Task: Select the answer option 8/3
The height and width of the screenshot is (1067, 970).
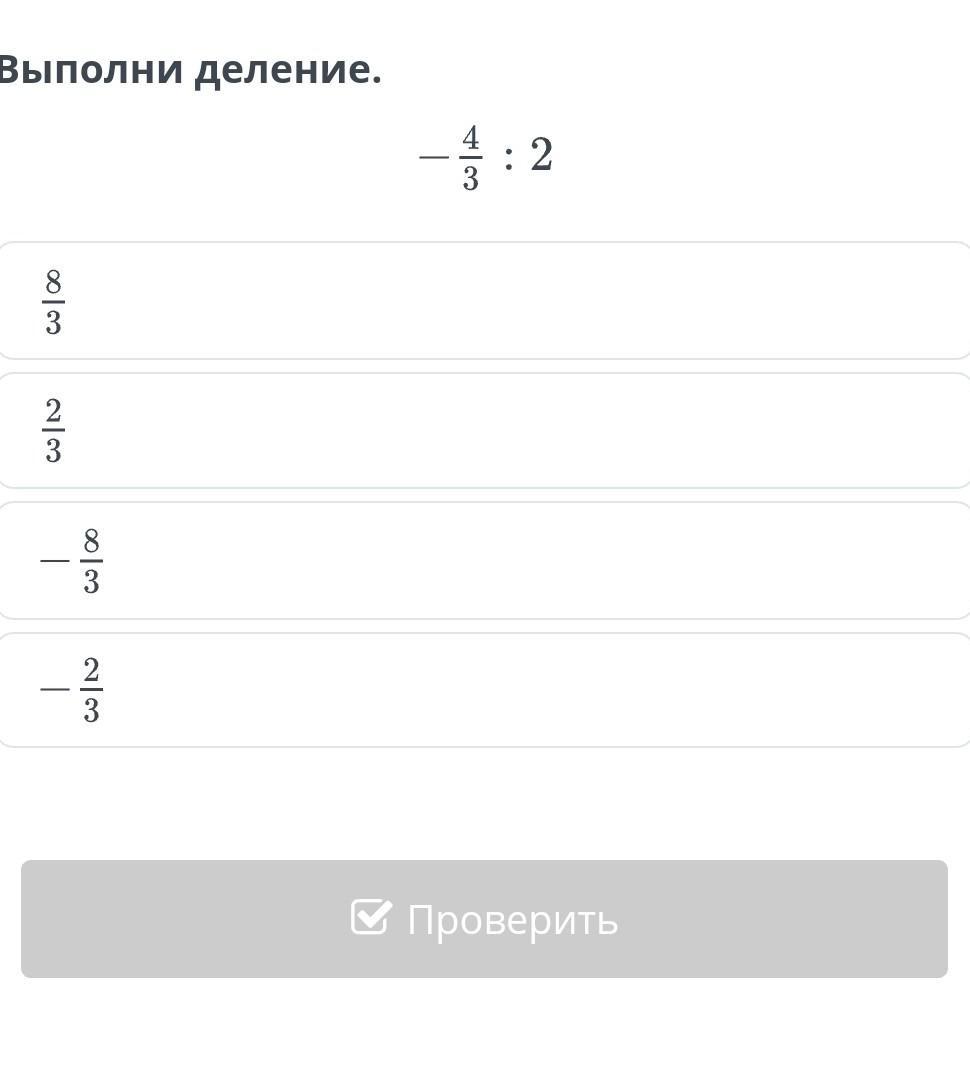Action: (480, 301)
